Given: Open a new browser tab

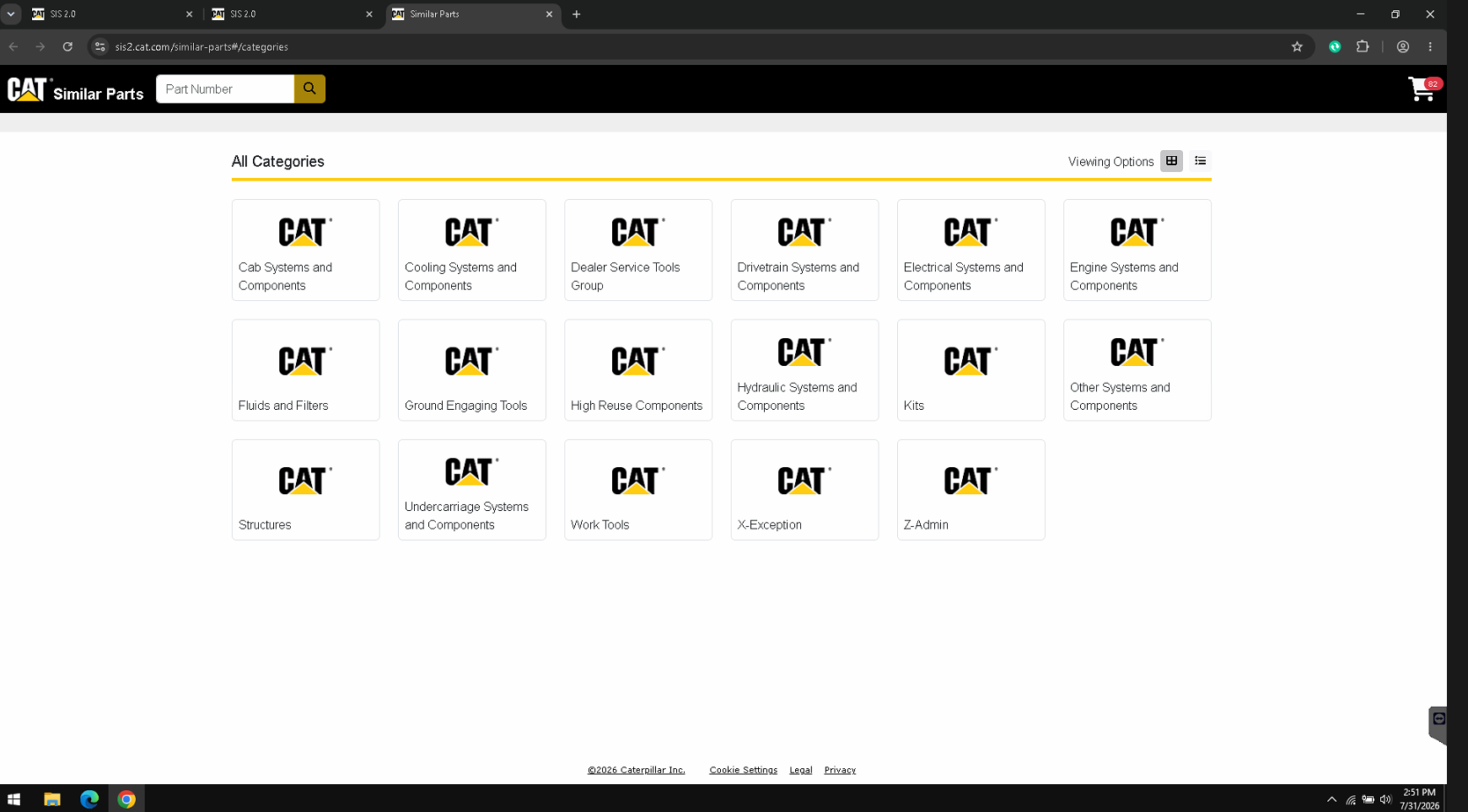Looking at the screenshot, I should coord(577,14).
